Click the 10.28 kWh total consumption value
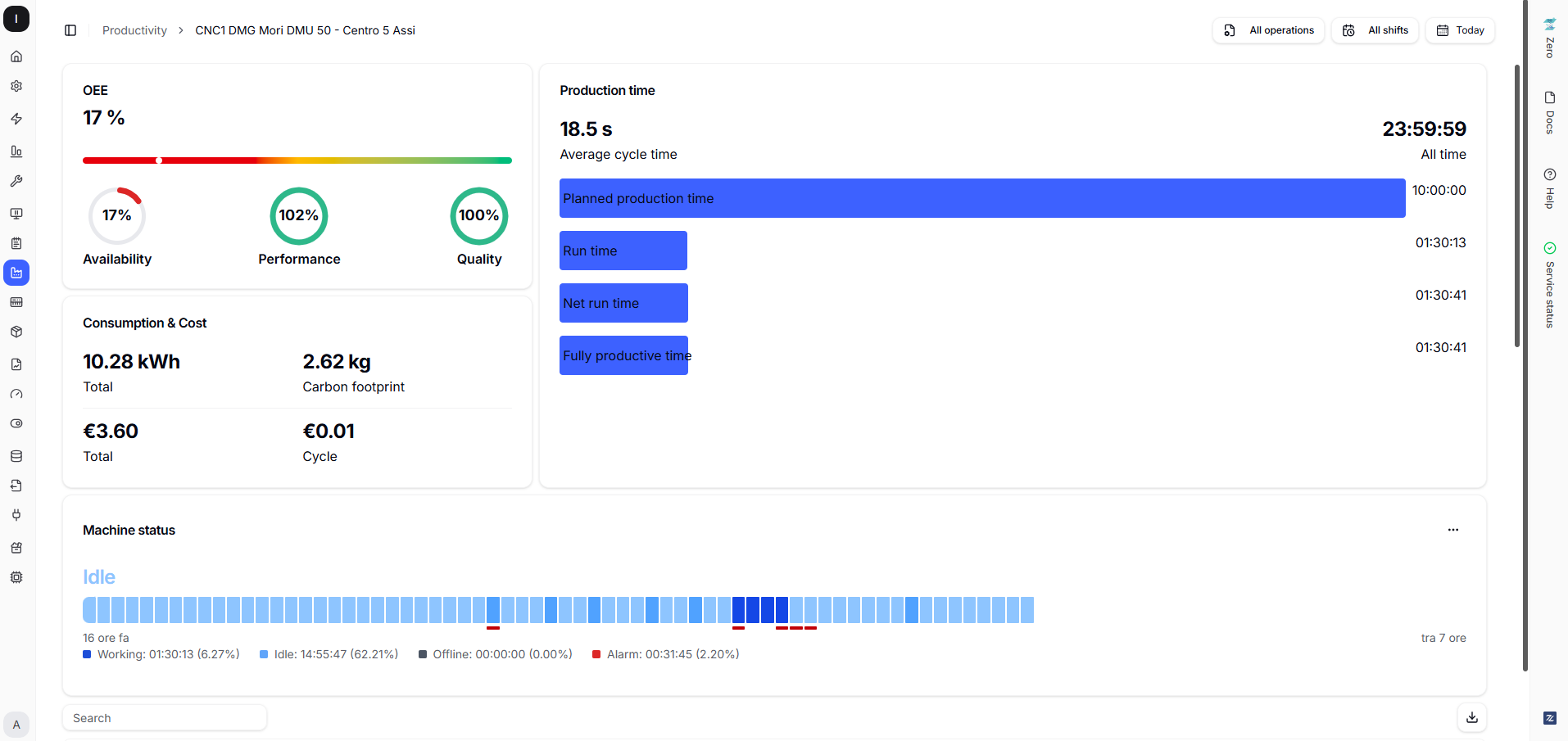Image resolution: width=1568 pixels, height=741 pixels. coord(131,362)
